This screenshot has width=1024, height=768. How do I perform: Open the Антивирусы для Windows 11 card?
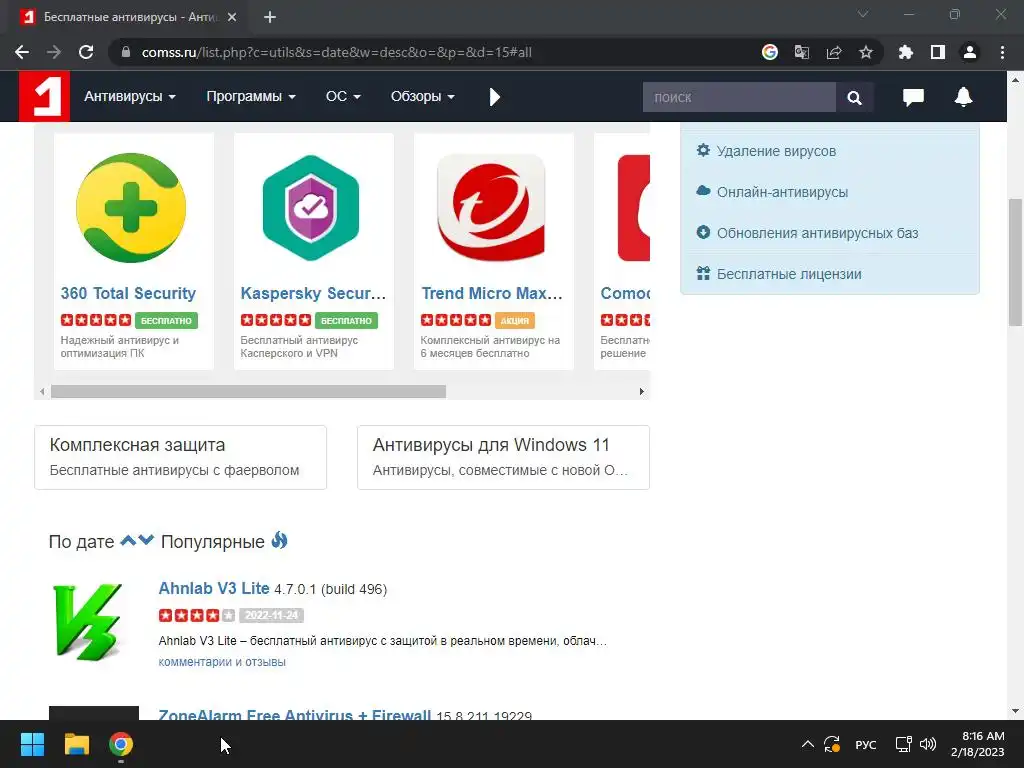(x=503, y=457)
